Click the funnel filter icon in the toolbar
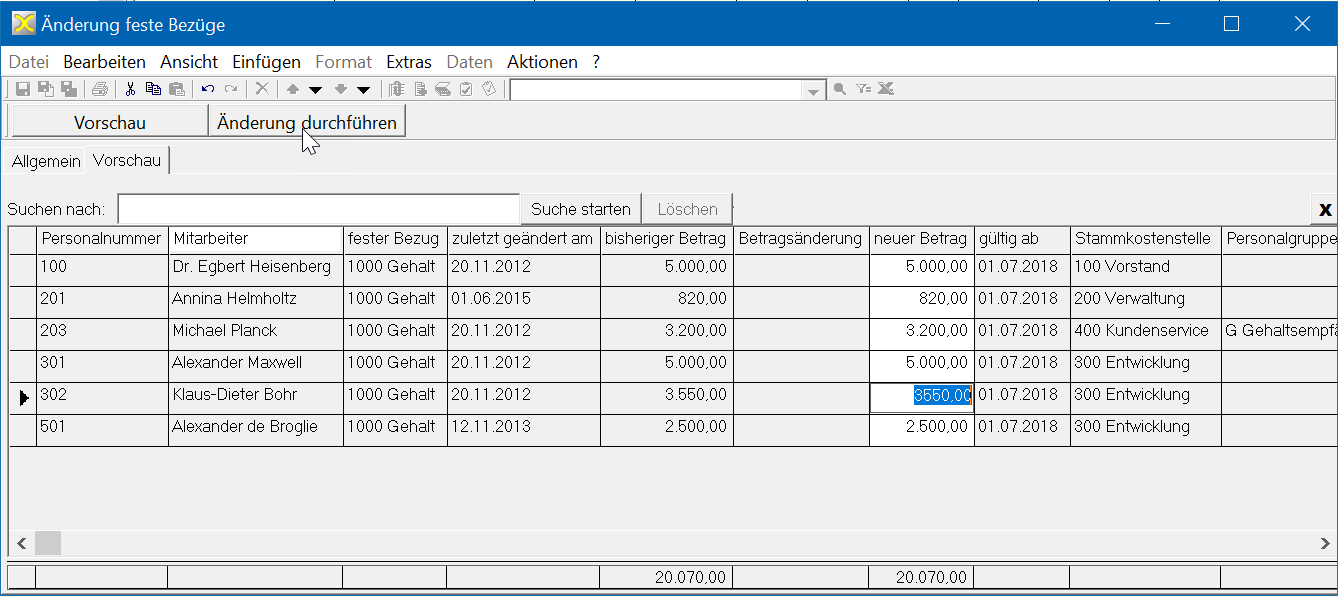Screen dimensions: 1338x596 (864, 89)
